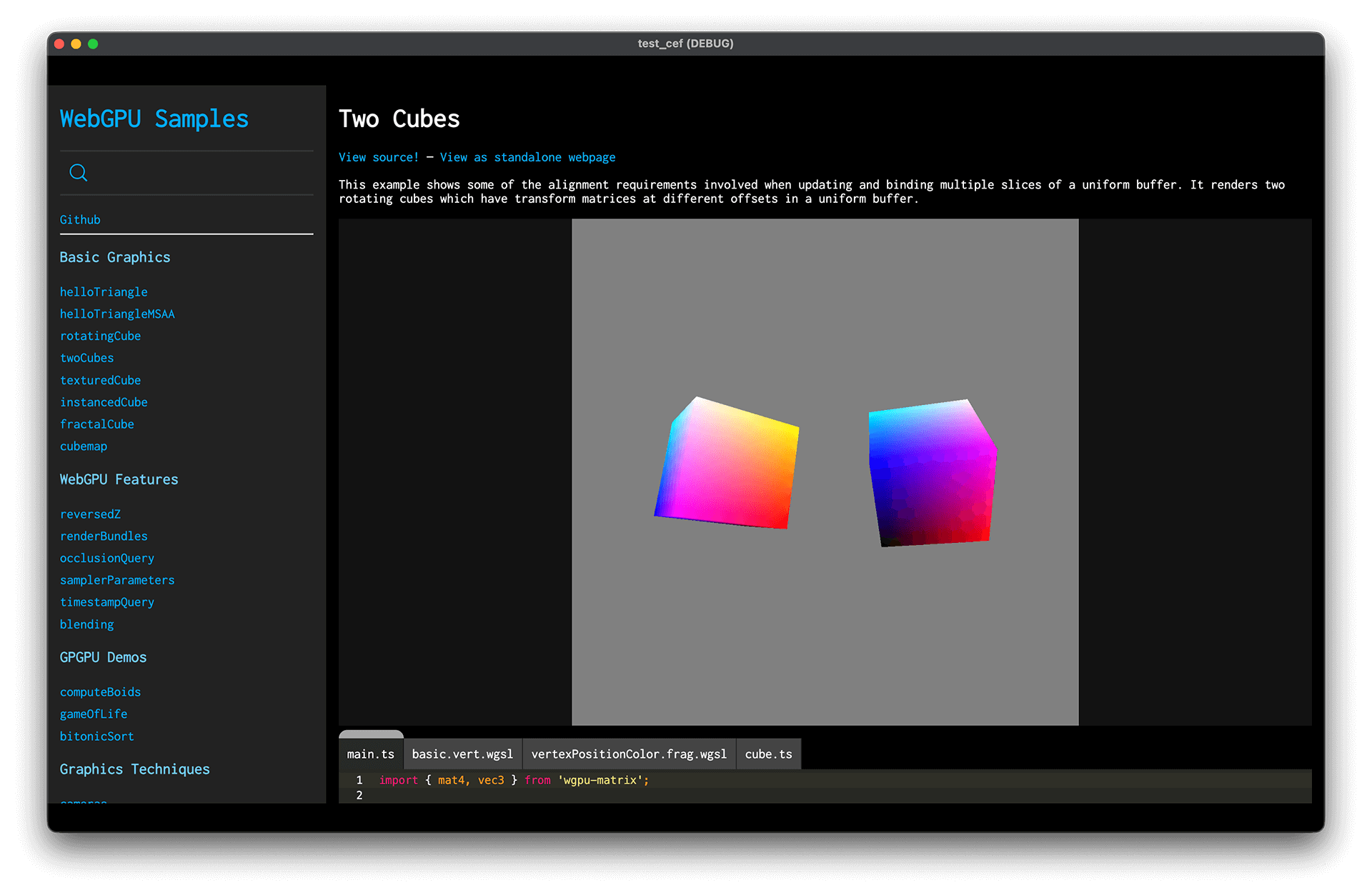Screen dimensions: 1372x895
Task: Open the occlusionQuery sample
Action: point(107,559)
